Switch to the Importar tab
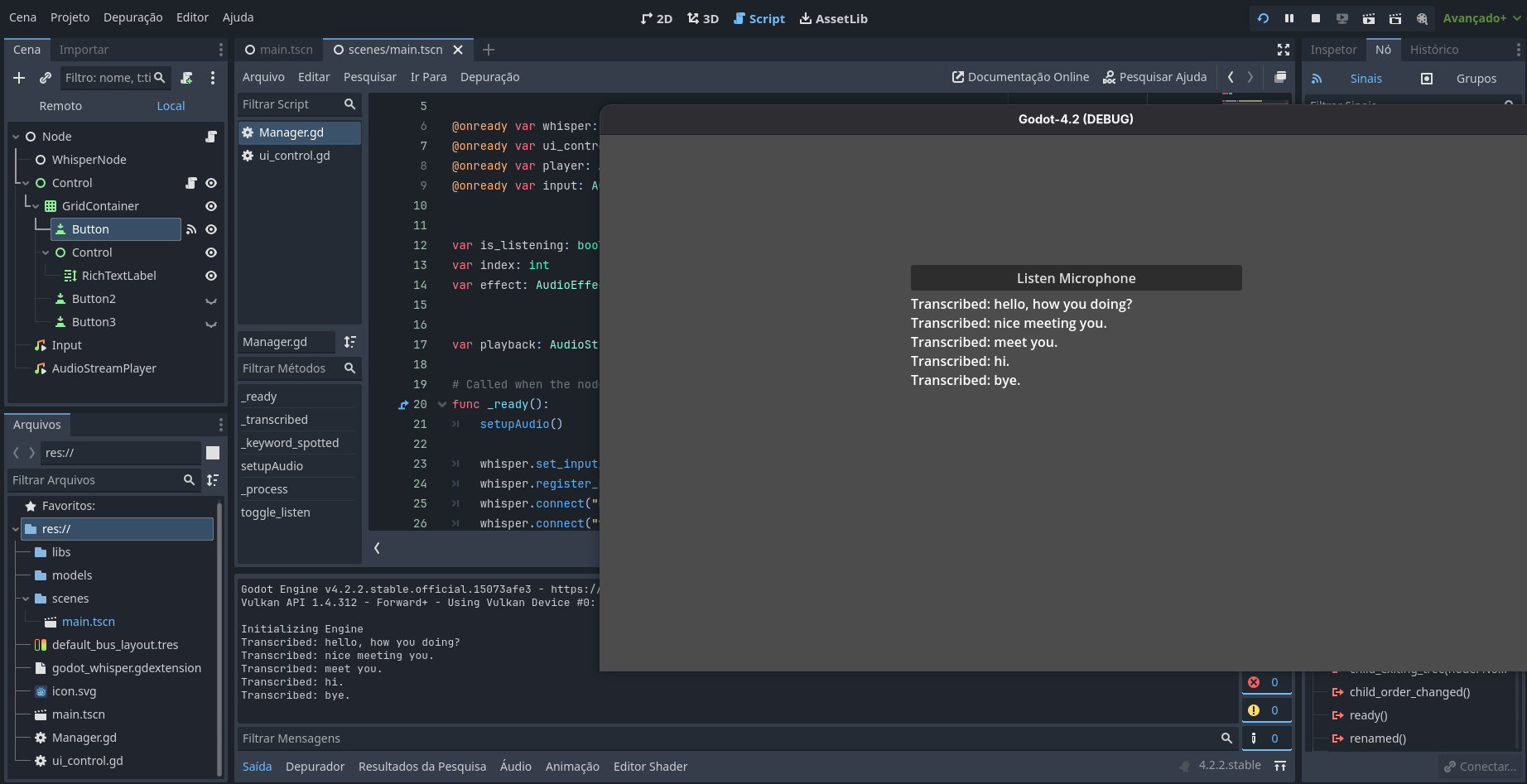Image resolution: width=1527 pixels, height=784 pixels. tap(84, 50)
